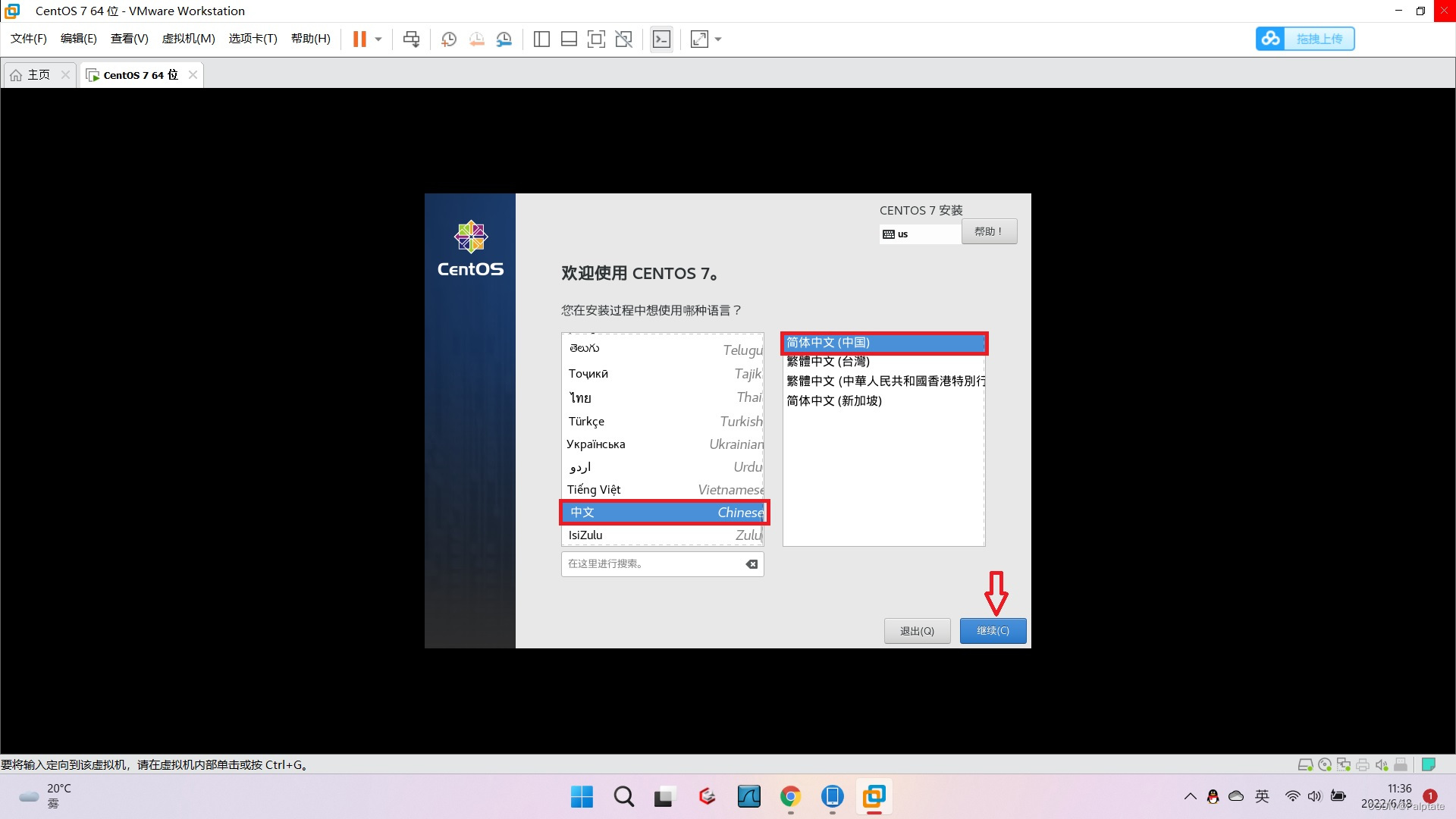Screen dimensions: 1456x819
Task: Click the 继续(C) continue button
Action: (993, 631)
